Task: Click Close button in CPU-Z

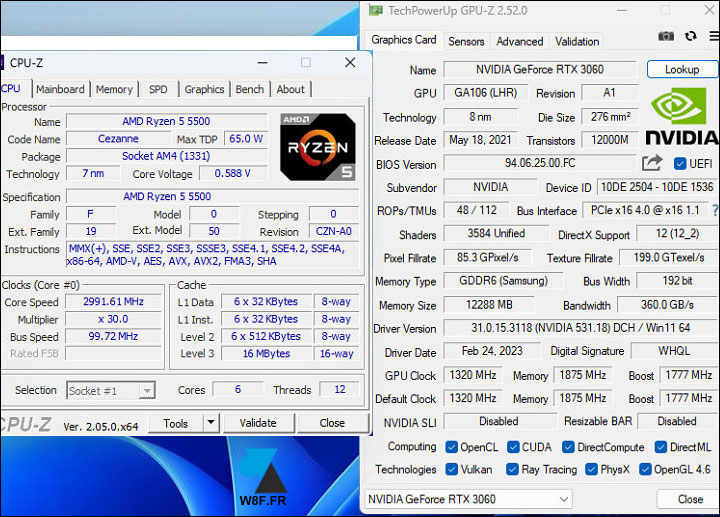Action: click(332, 422)
